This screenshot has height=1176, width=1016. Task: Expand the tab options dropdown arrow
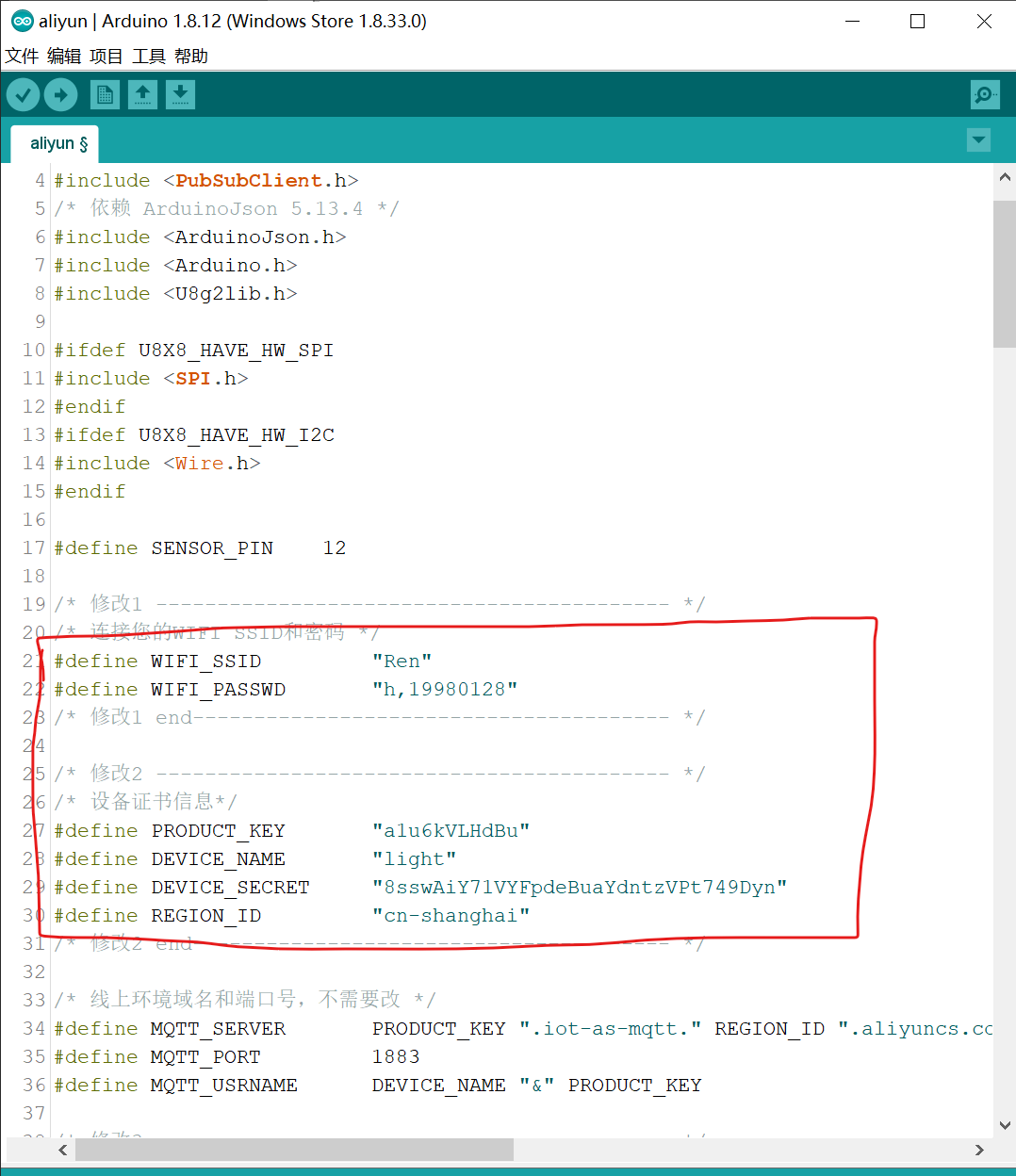pos(979,140)
